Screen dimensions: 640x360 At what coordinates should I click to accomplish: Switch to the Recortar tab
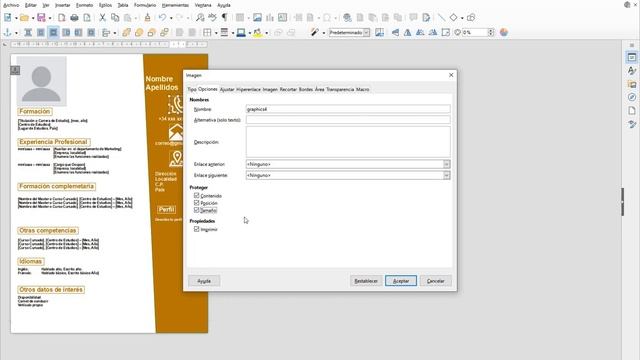288,89
